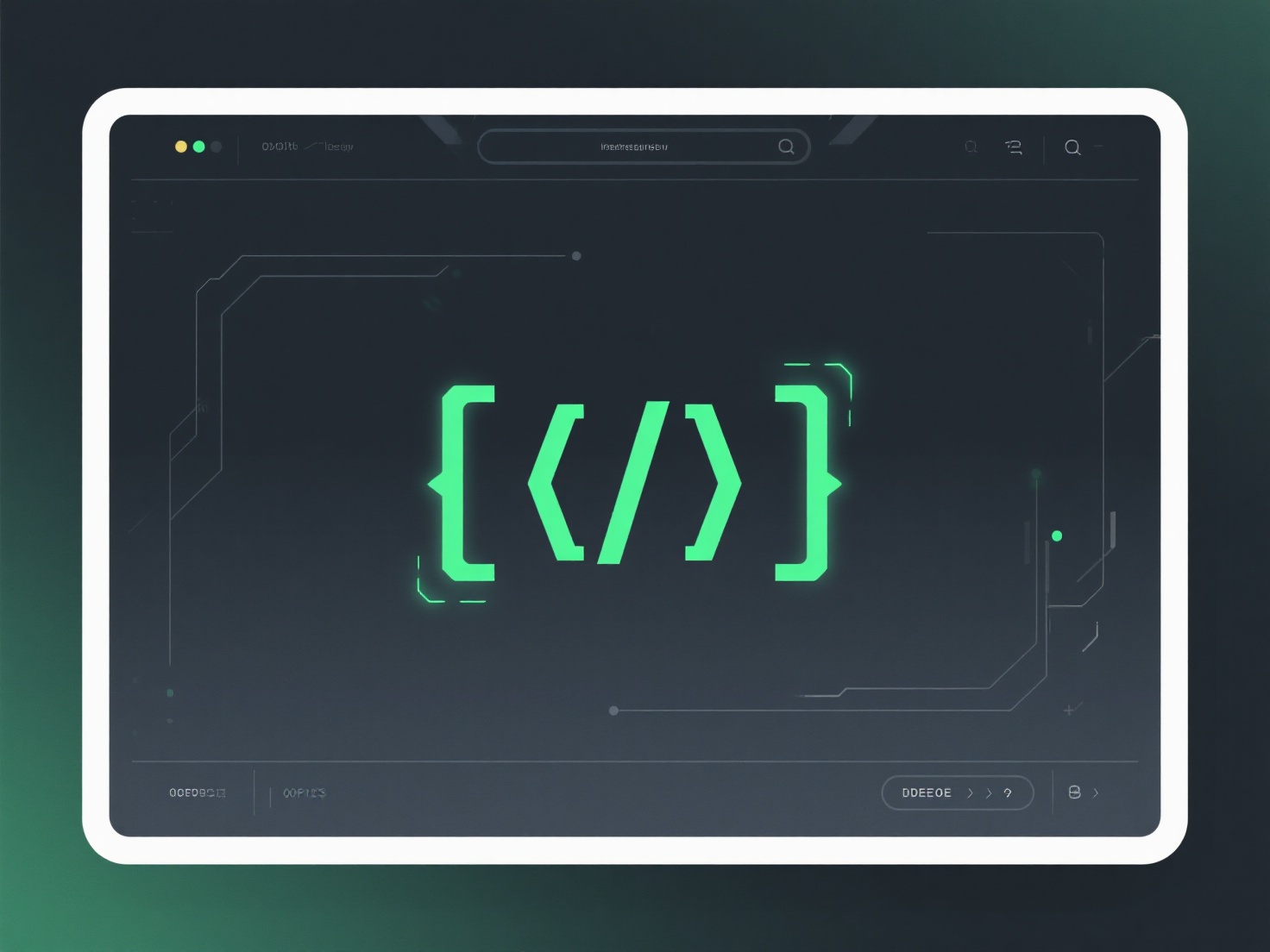Click the green window control dot

[x=199, y=147]
